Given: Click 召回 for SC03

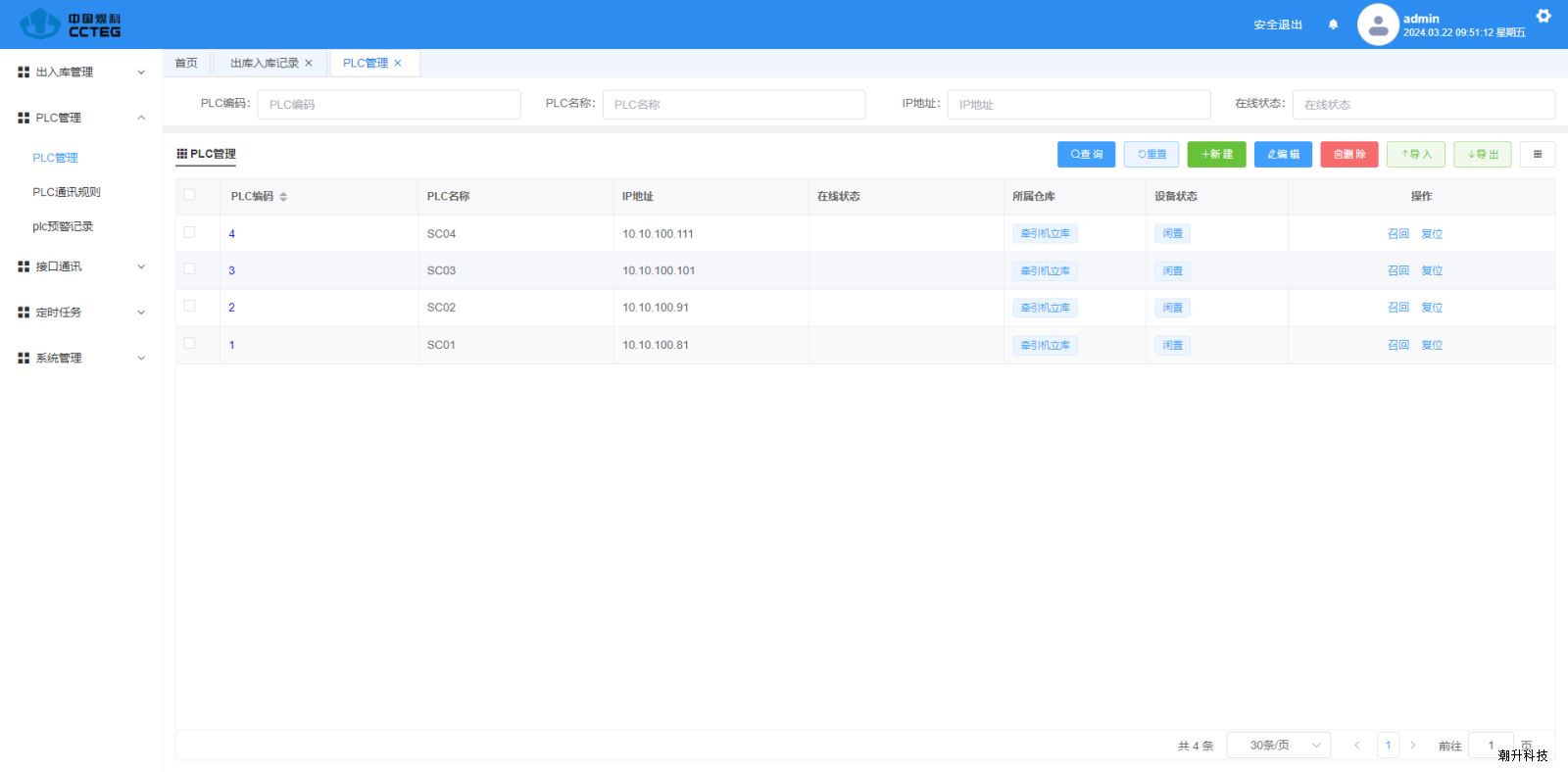Looking at the screenshot, I should tap(1398, 270).
